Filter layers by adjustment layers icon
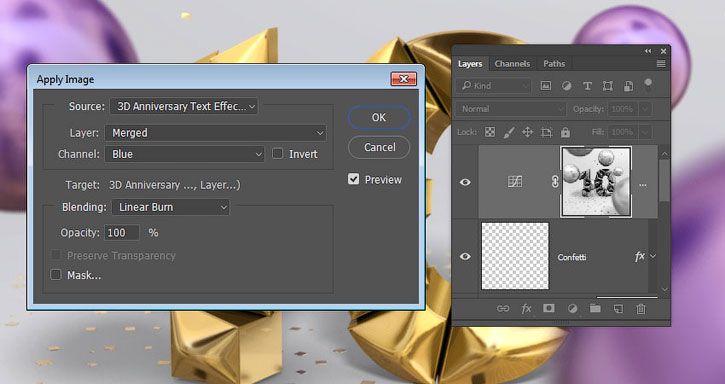Image resolution: width=725 pixels, height=384 pixels. click(x=566, y=86)
